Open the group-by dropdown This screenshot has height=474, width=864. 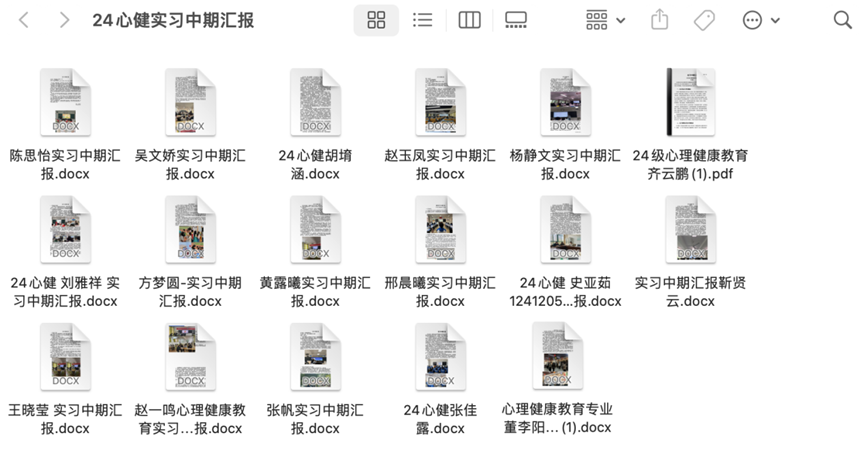pos(606,20)
